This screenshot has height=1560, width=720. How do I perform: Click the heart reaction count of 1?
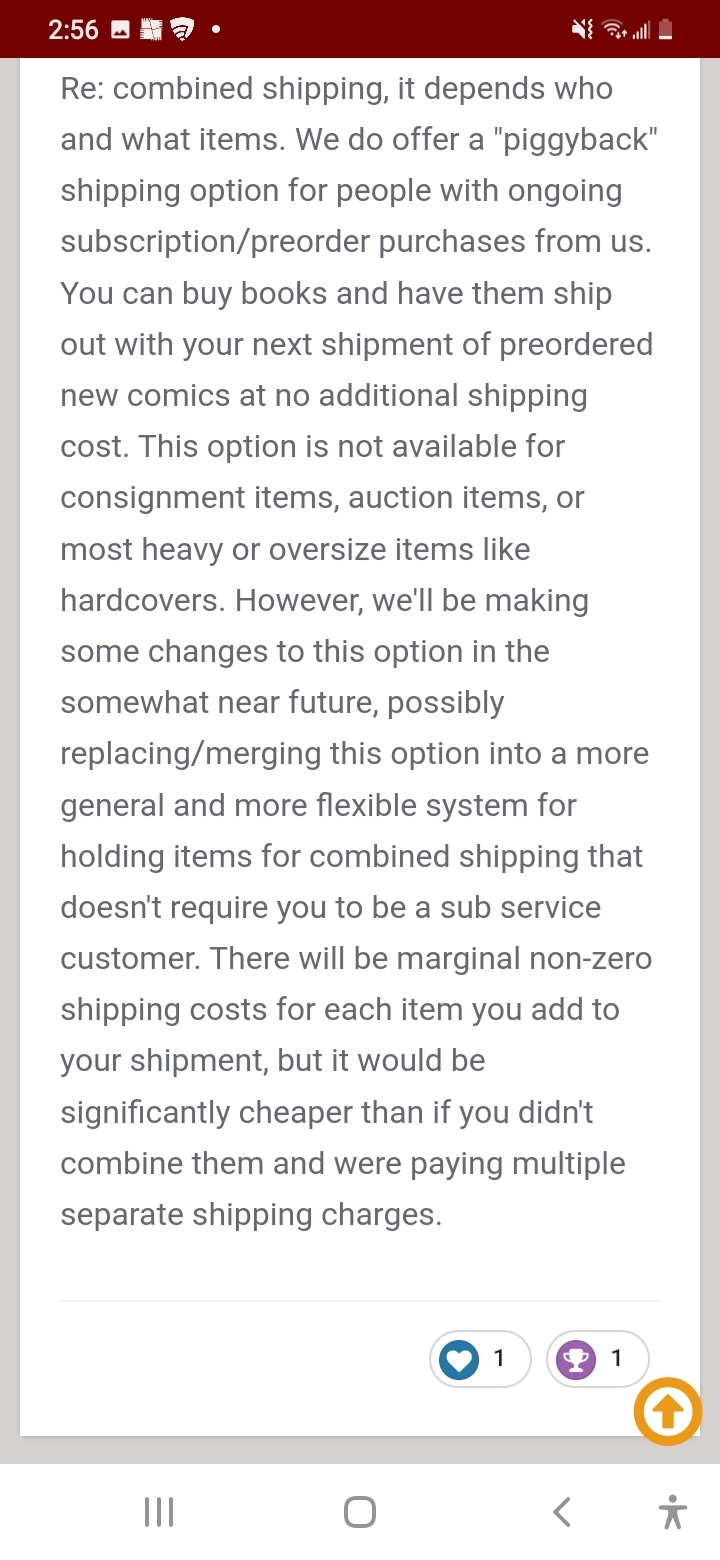click(x=499, y=1358)
